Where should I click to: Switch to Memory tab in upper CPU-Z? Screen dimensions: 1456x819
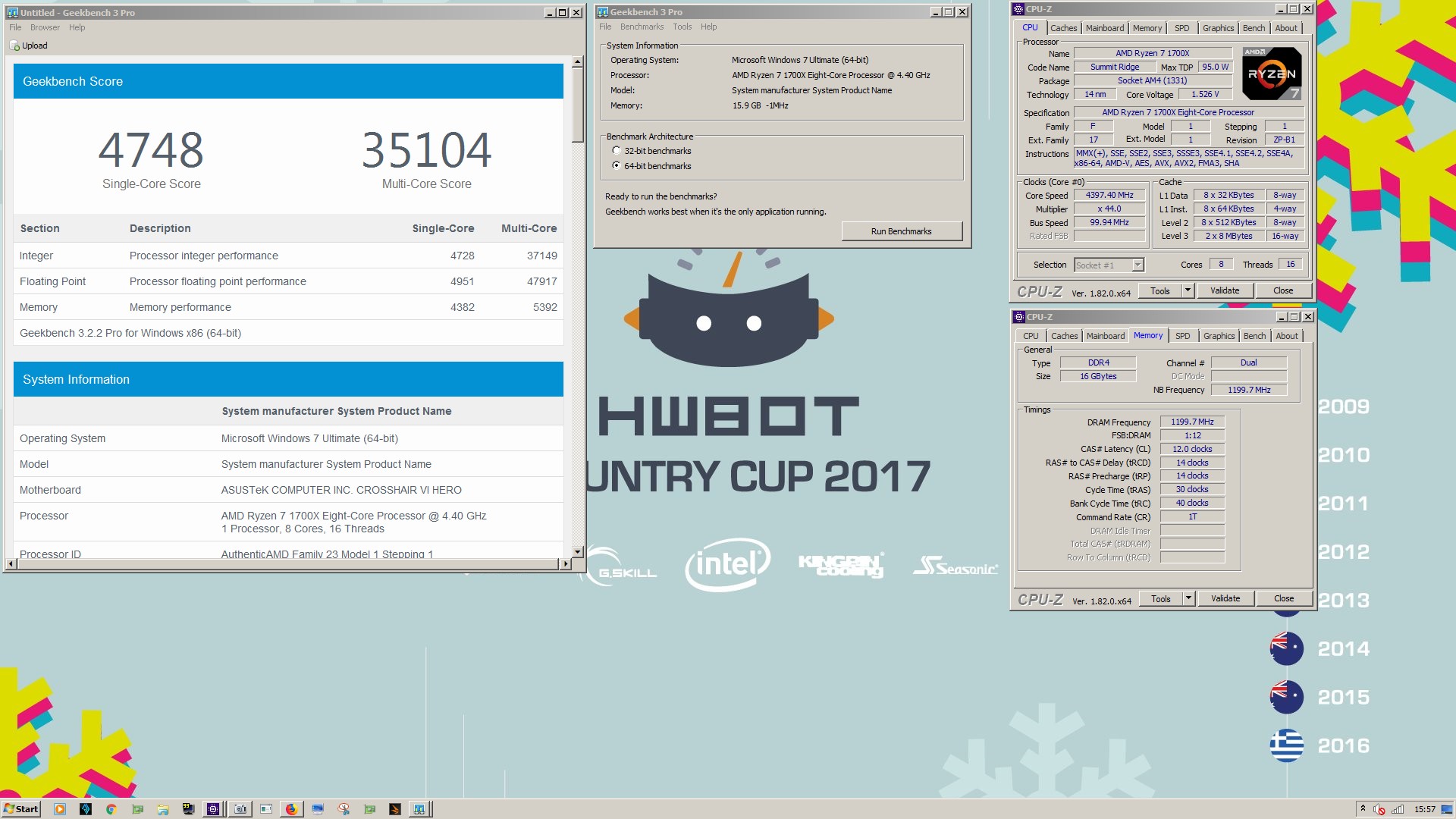tap(1147, 28)
